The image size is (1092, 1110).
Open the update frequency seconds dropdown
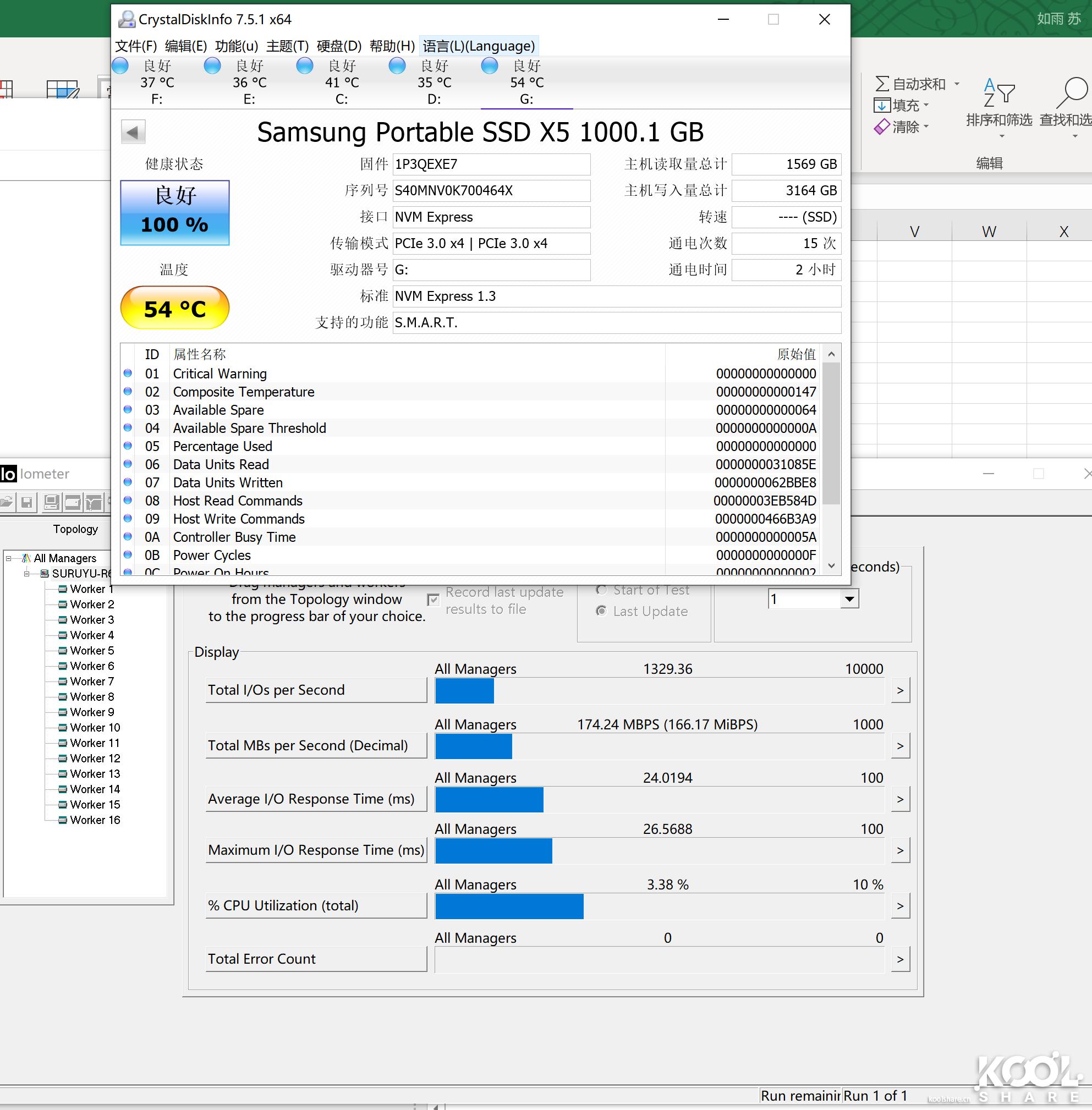(849, 599)
